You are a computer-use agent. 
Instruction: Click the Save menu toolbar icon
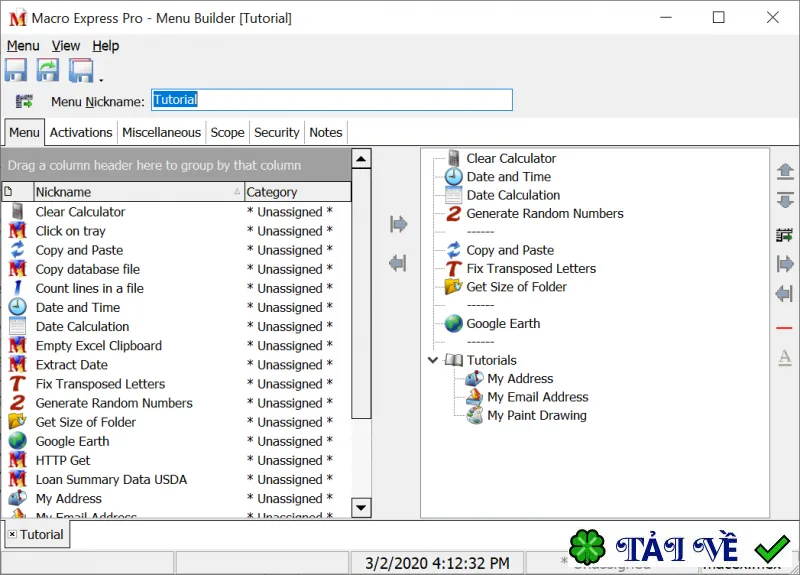(x=16, y=70)
